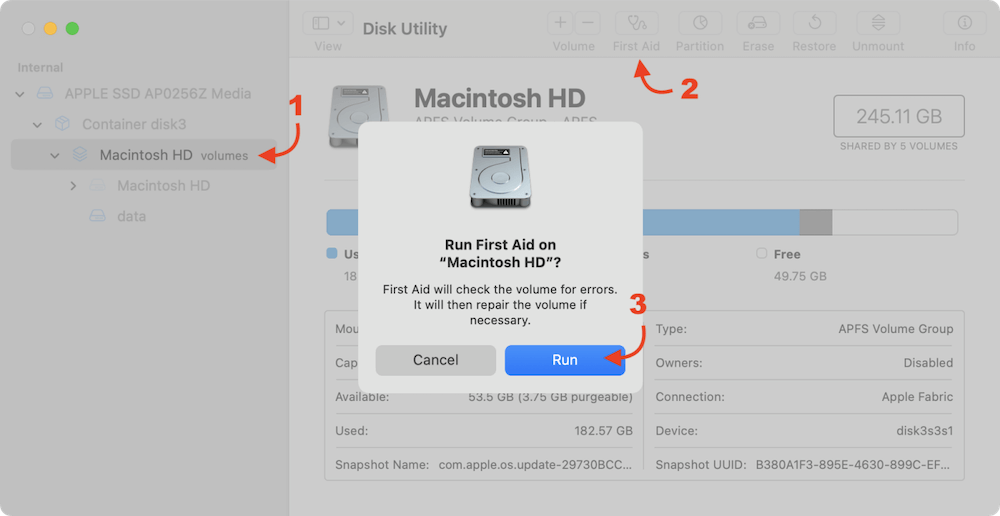Click the 53.5 GB available value

[x=550, y=397]
